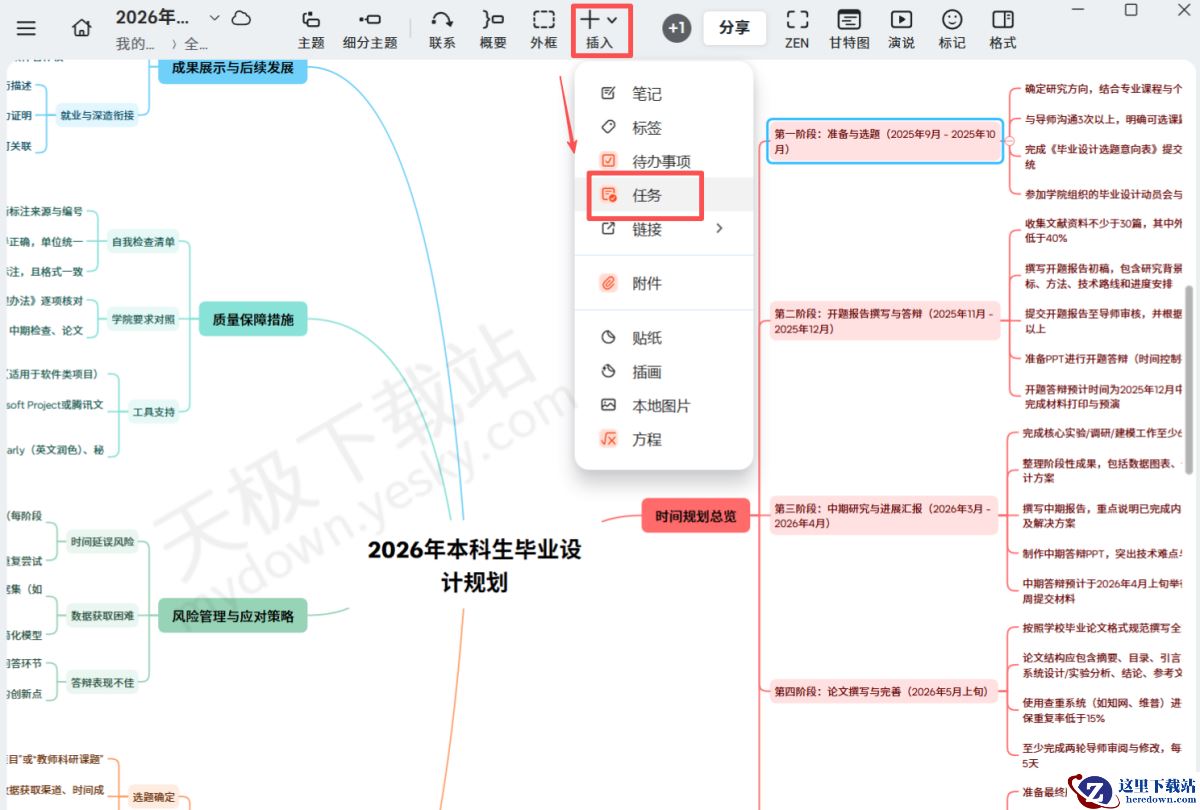
Task: Enter ZEN focus mode
Action: pos(797,29)
